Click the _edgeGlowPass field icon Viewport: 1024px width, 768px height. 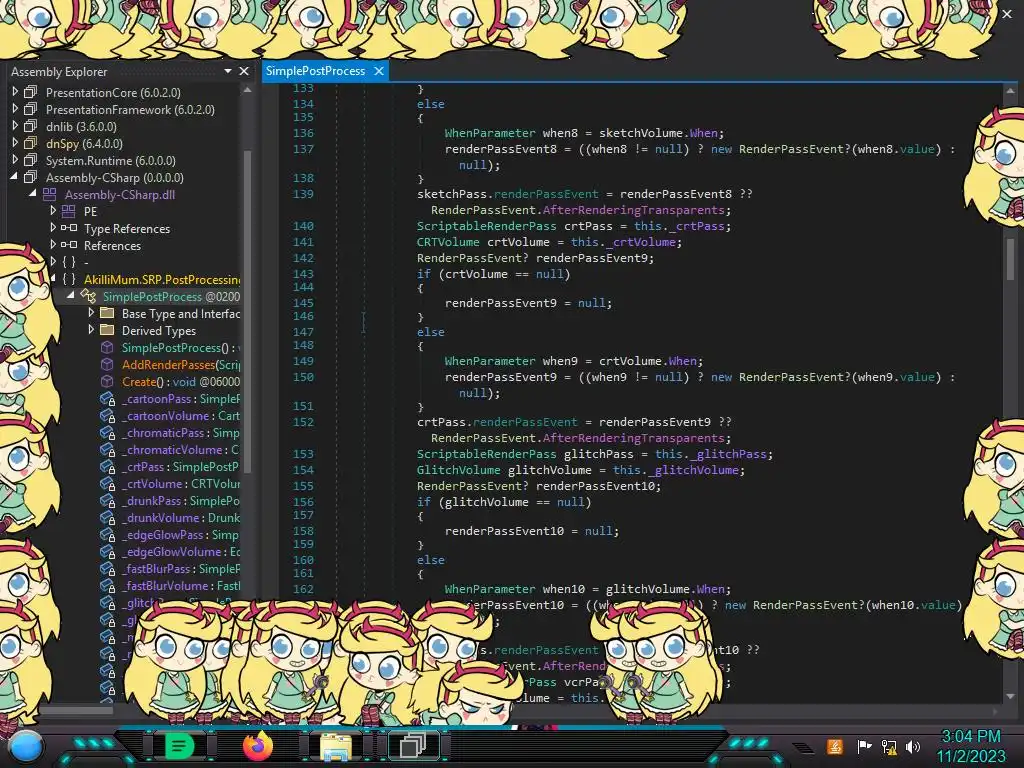(x=107, y=534)
